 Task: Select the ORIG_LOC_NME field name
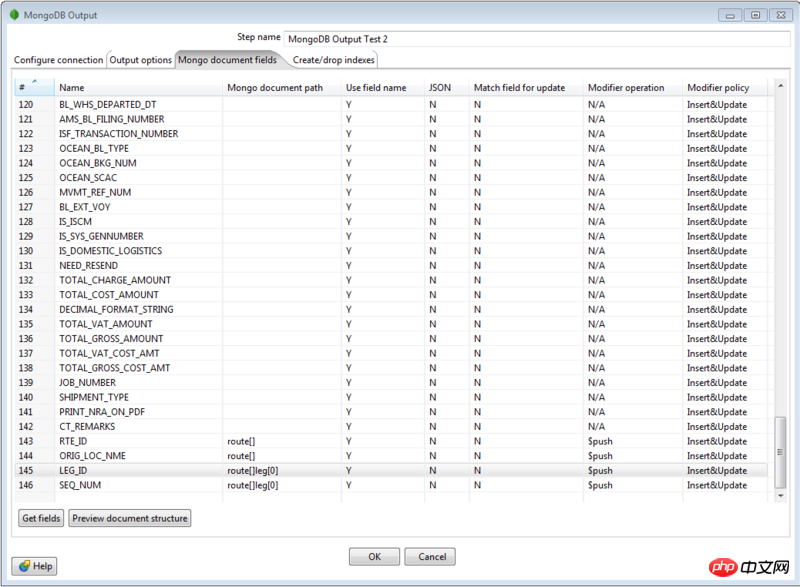[92, 456]
